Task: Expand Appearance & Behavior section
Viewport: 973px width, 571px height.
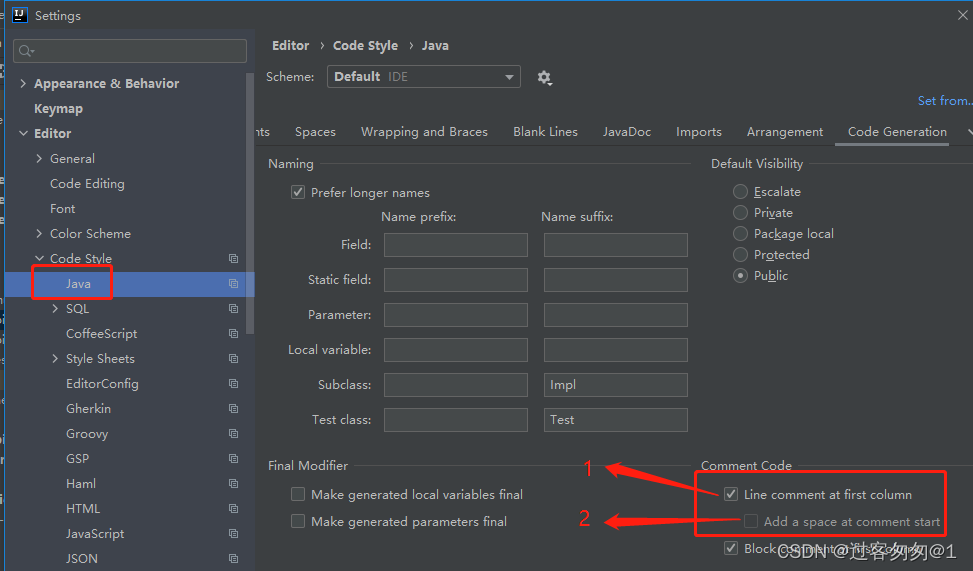Action: point(23,83)
